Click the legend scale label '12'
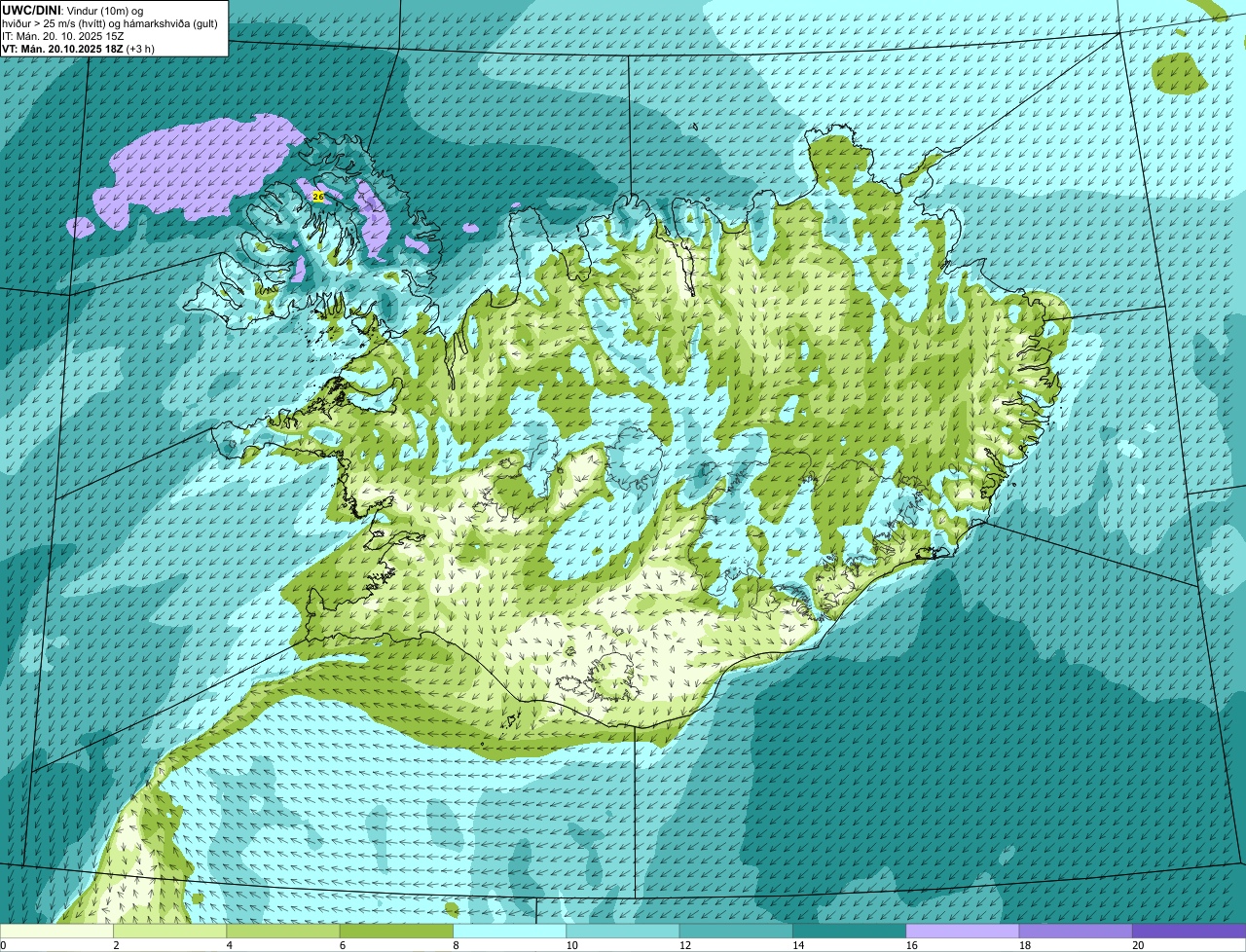Viewport: 1246px width, 952px height. pos(685,945)
